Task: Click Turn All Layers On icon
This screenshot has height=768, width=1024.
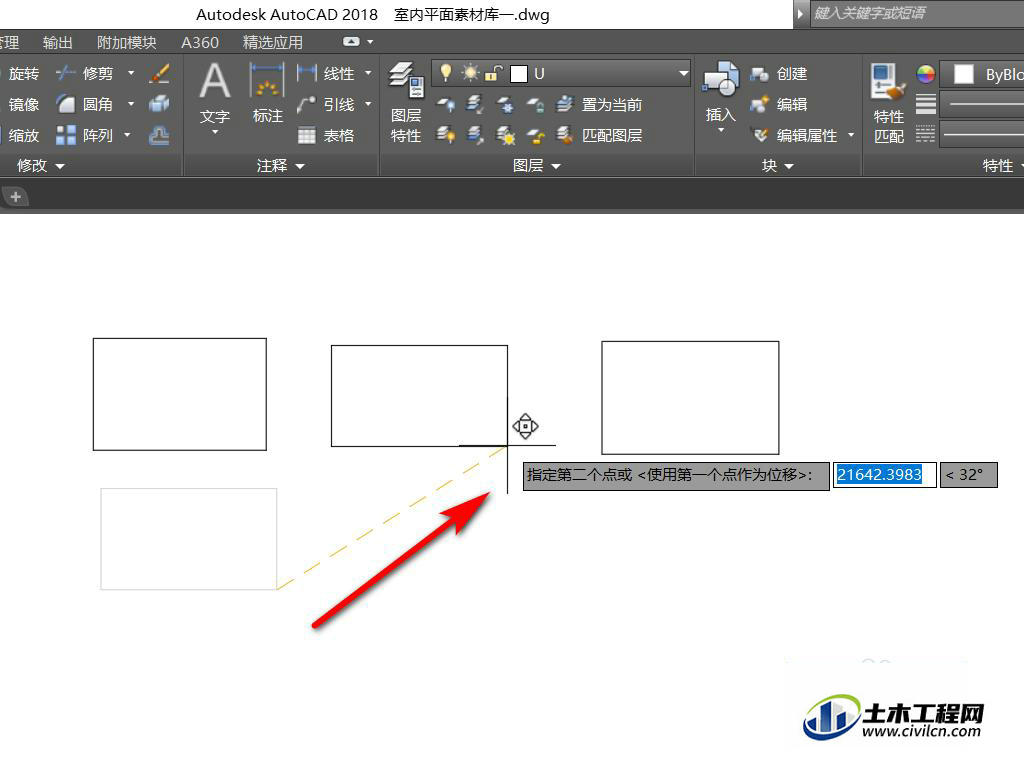Action: 446,135
